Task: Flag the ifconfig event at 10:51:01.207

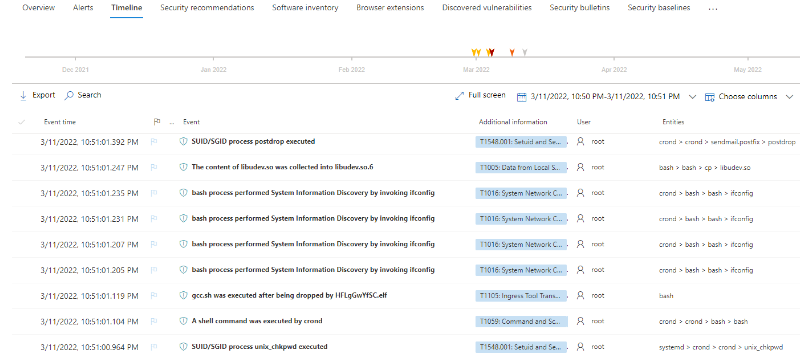Action: [154, 245]
